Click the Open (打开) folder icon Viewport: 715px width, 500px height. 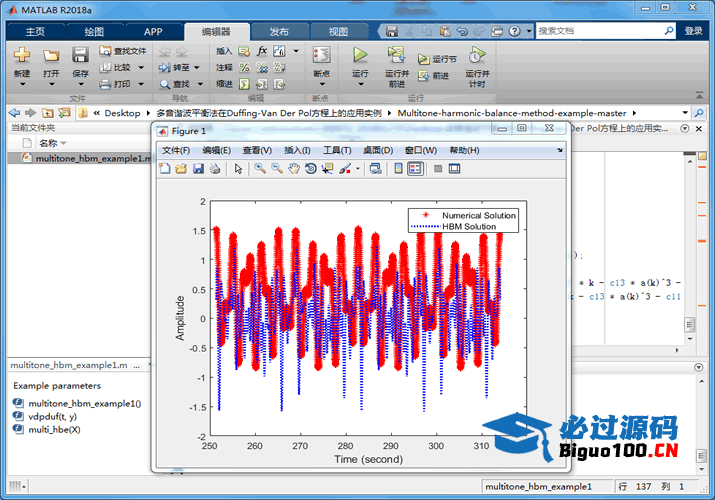click(51, 55)
